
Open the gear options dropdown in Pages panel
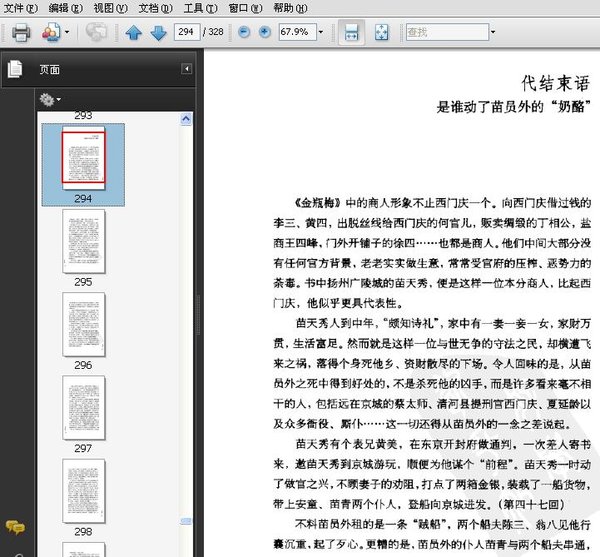tap(49, 99)
